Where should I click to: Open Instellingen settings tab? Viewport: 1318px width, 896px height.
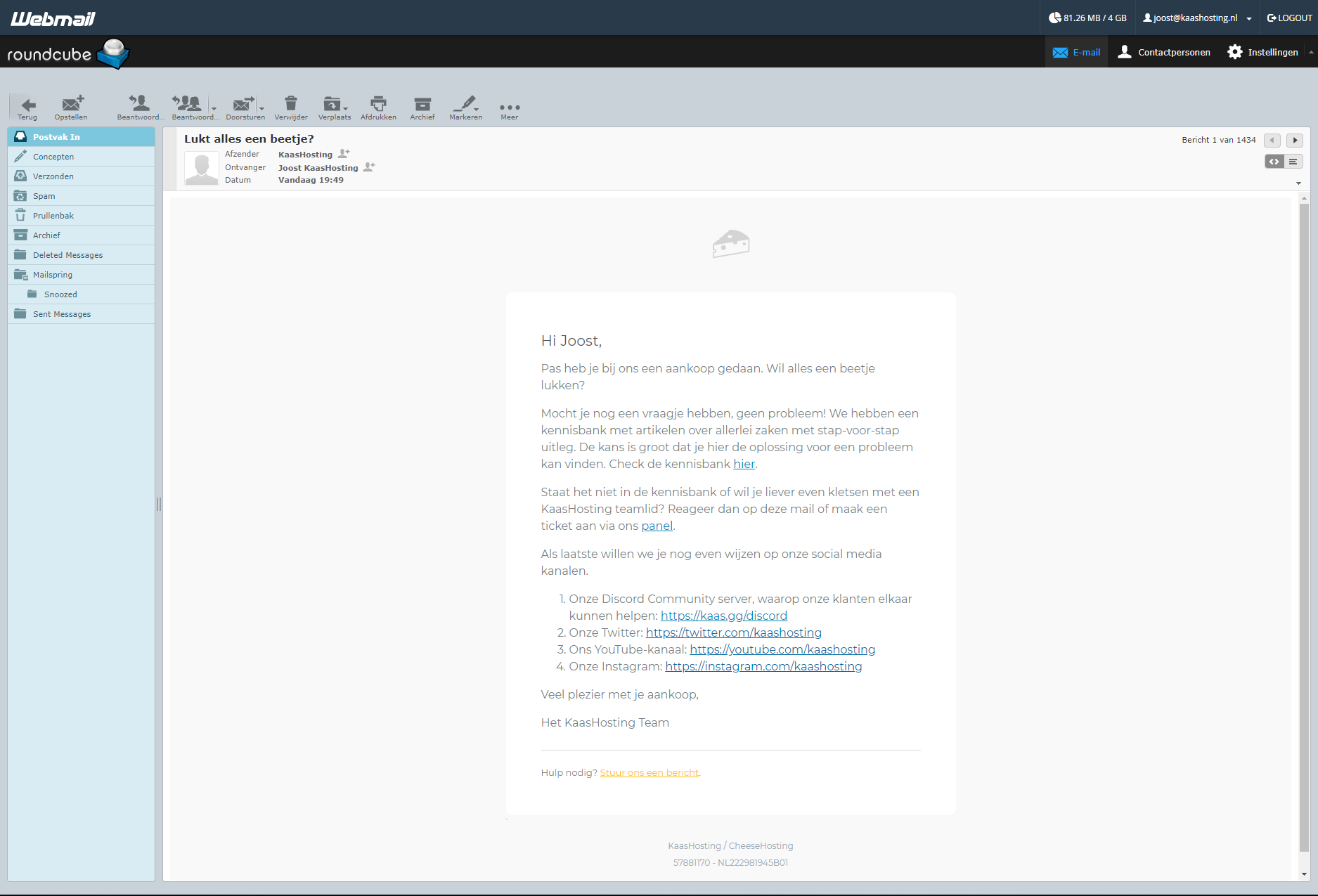(1262, 52)
